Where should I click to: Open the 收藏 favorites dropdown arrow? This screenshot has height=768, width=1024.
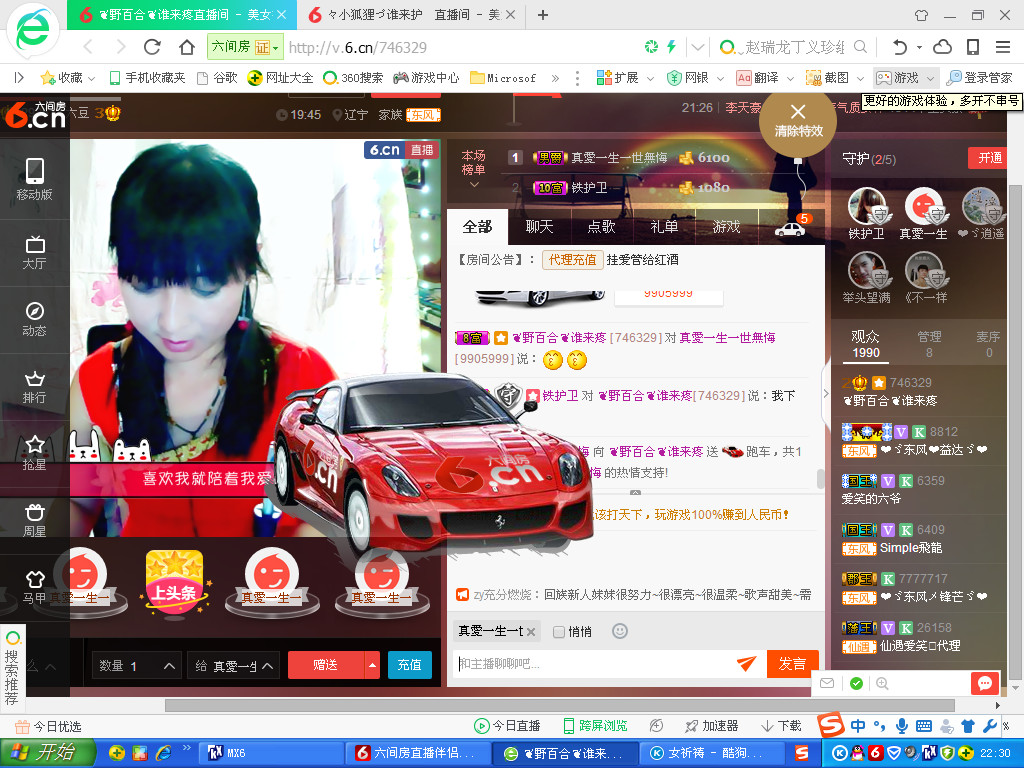tap(91, 78)
